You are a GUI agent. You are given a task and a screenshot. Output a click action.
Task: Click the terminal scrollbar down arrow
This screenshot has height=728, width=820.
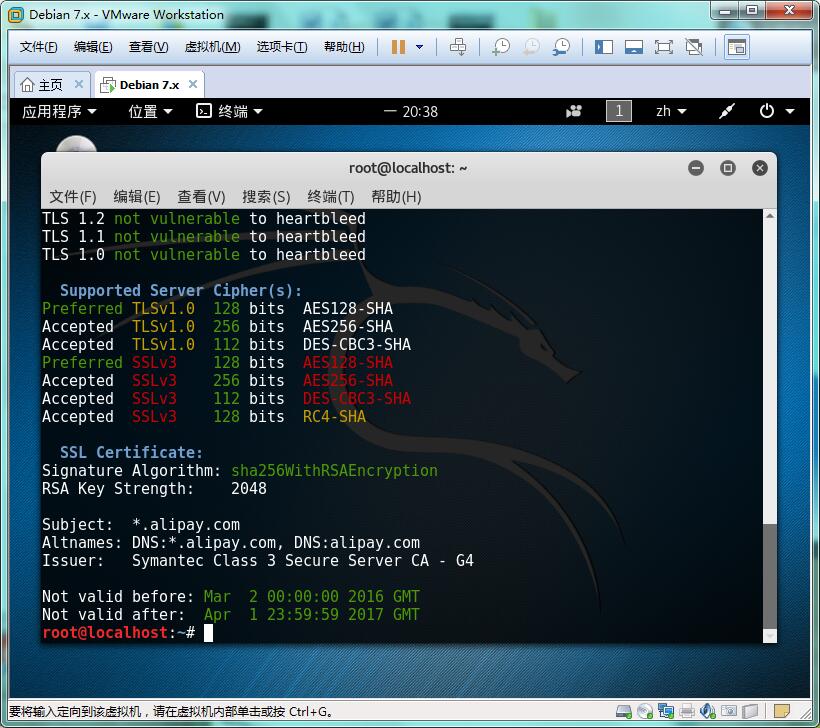coord(769,636)
